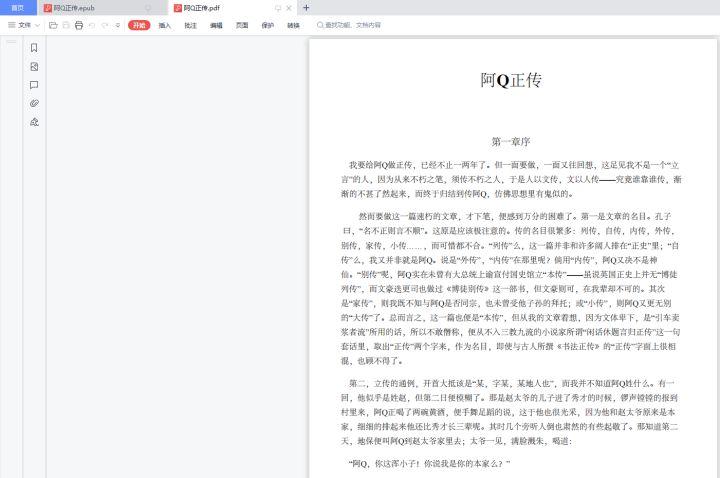The height and width of the screenshot is (478, 720).
Task: Close the 阿Q正传.pdf tab
Action: (x=289, y=8)
